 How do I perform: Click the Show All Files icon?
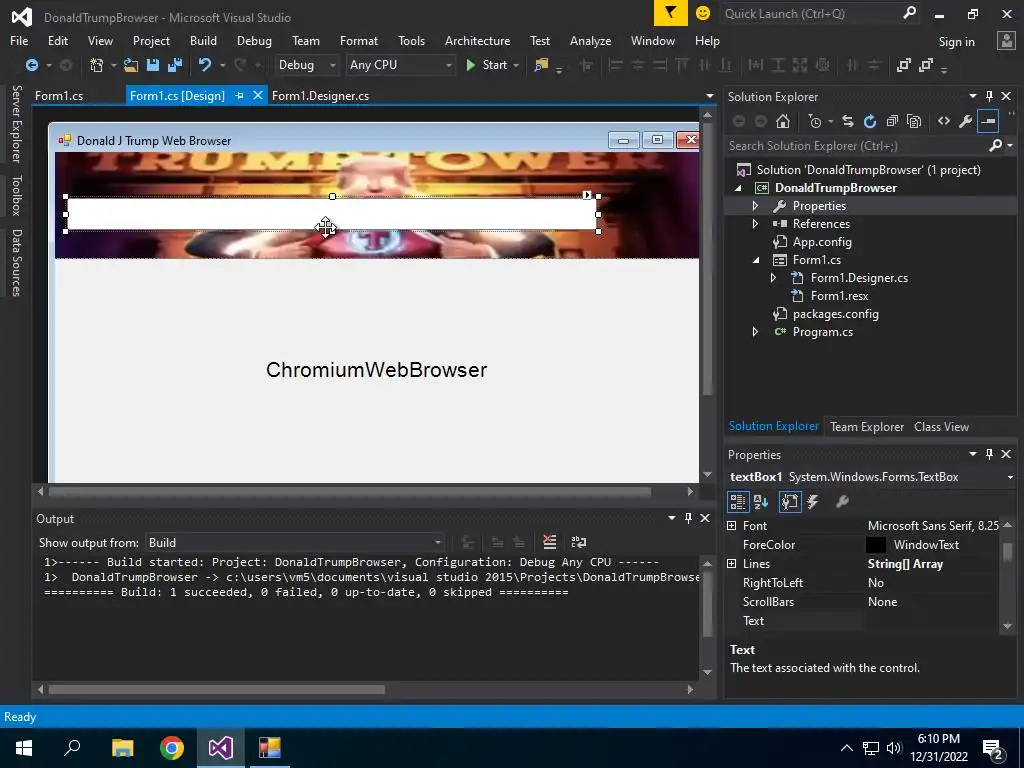[914, 121]
